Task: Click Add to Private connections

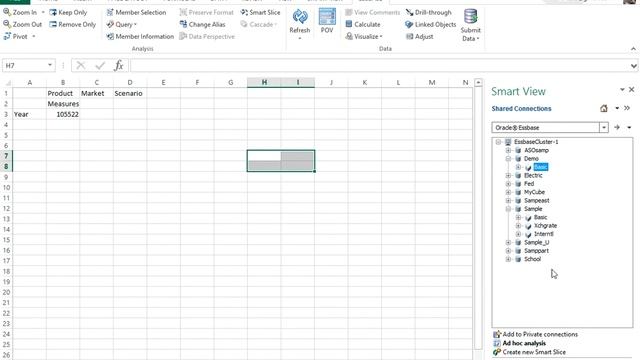Action: coord(536,334)
